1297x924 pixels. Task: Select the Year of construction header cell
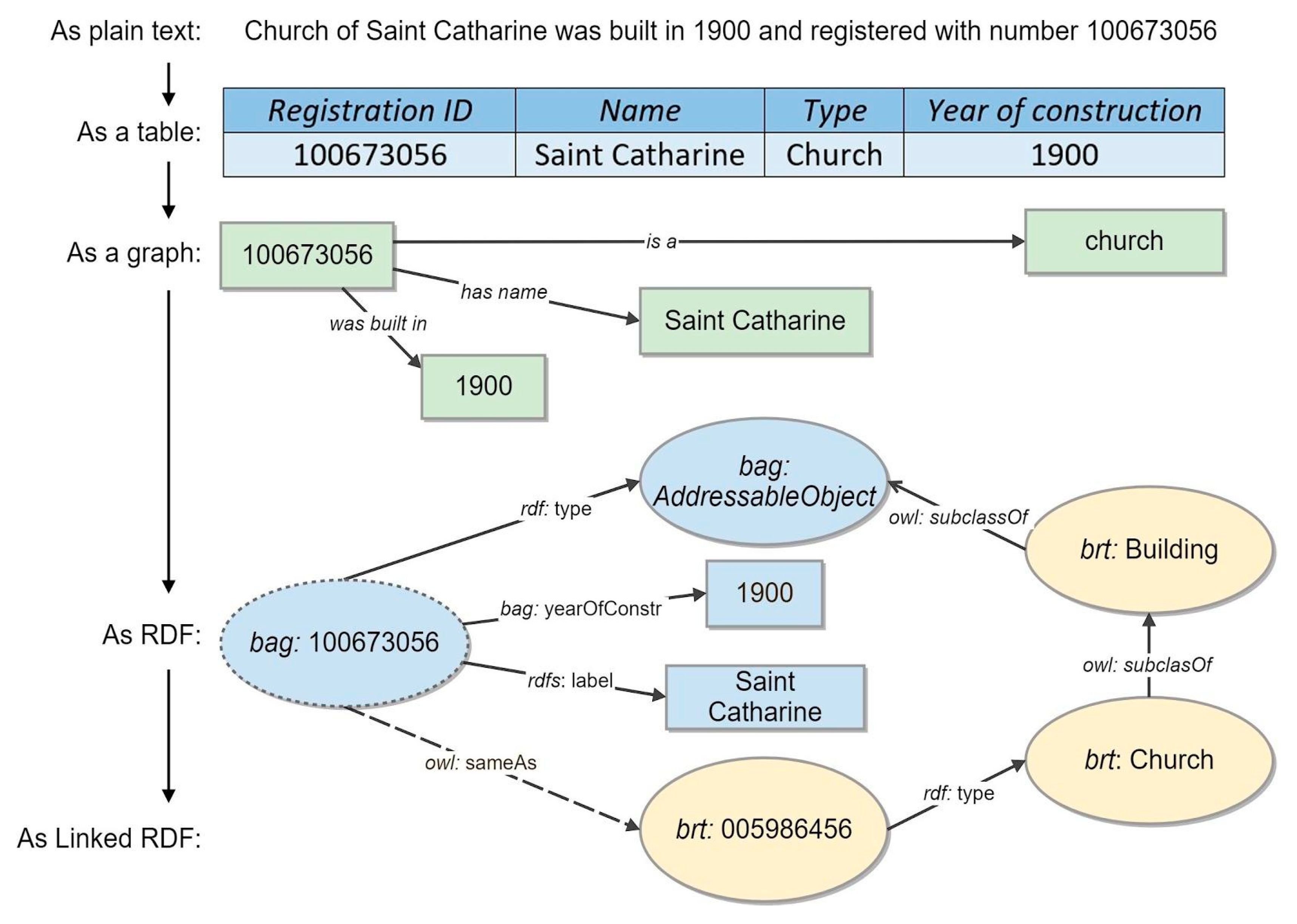click(x=1064, y=110)
